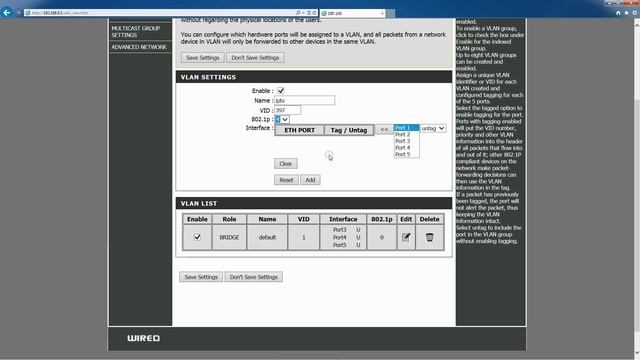Select the DIR-100 browser tab
The height and width of the screenshot is (360, 640).
(353, 13)
